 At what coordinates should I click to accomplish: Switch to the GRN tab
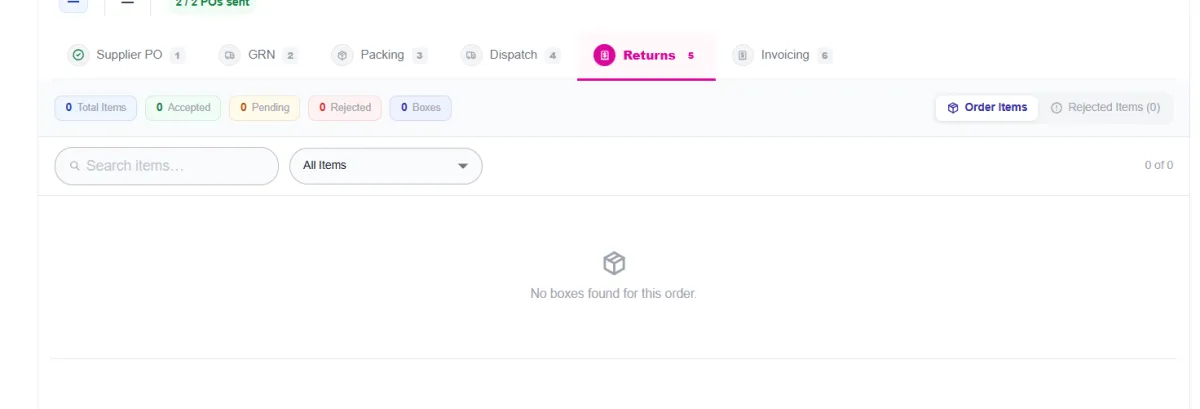[x=258, y=55]
